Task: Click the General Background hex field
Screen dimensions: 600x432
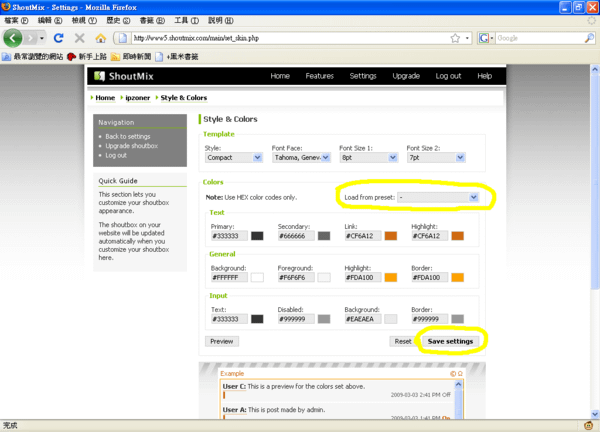Action: [x=229, y=277]
